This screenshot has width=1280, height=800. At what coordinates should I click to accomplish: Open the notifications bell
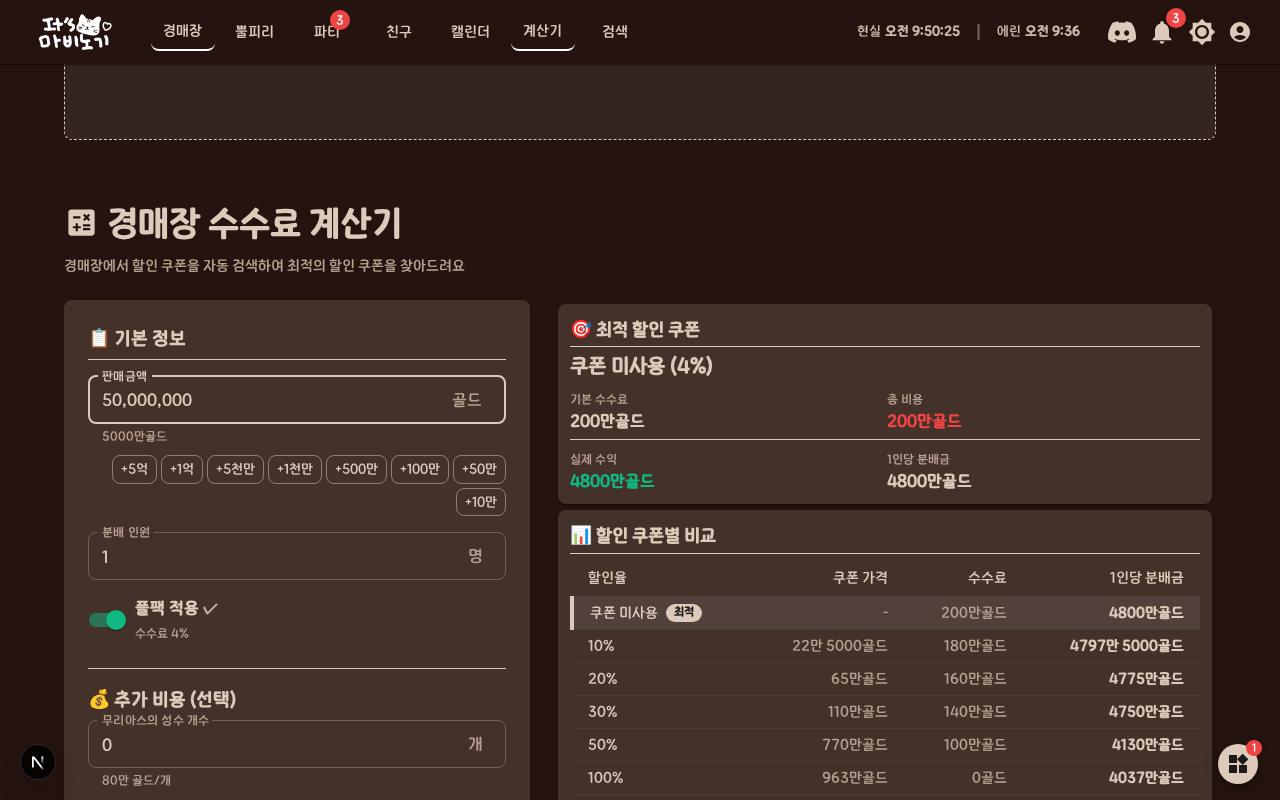click(1162, 32)
